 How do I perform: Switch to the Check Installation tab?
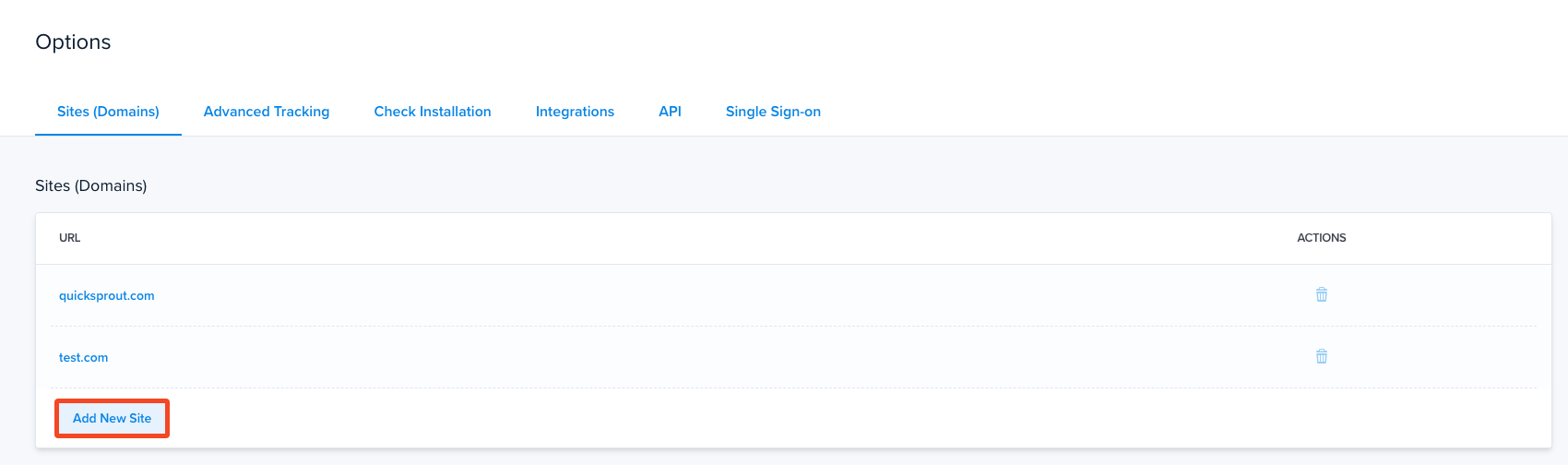coord(433,112)
